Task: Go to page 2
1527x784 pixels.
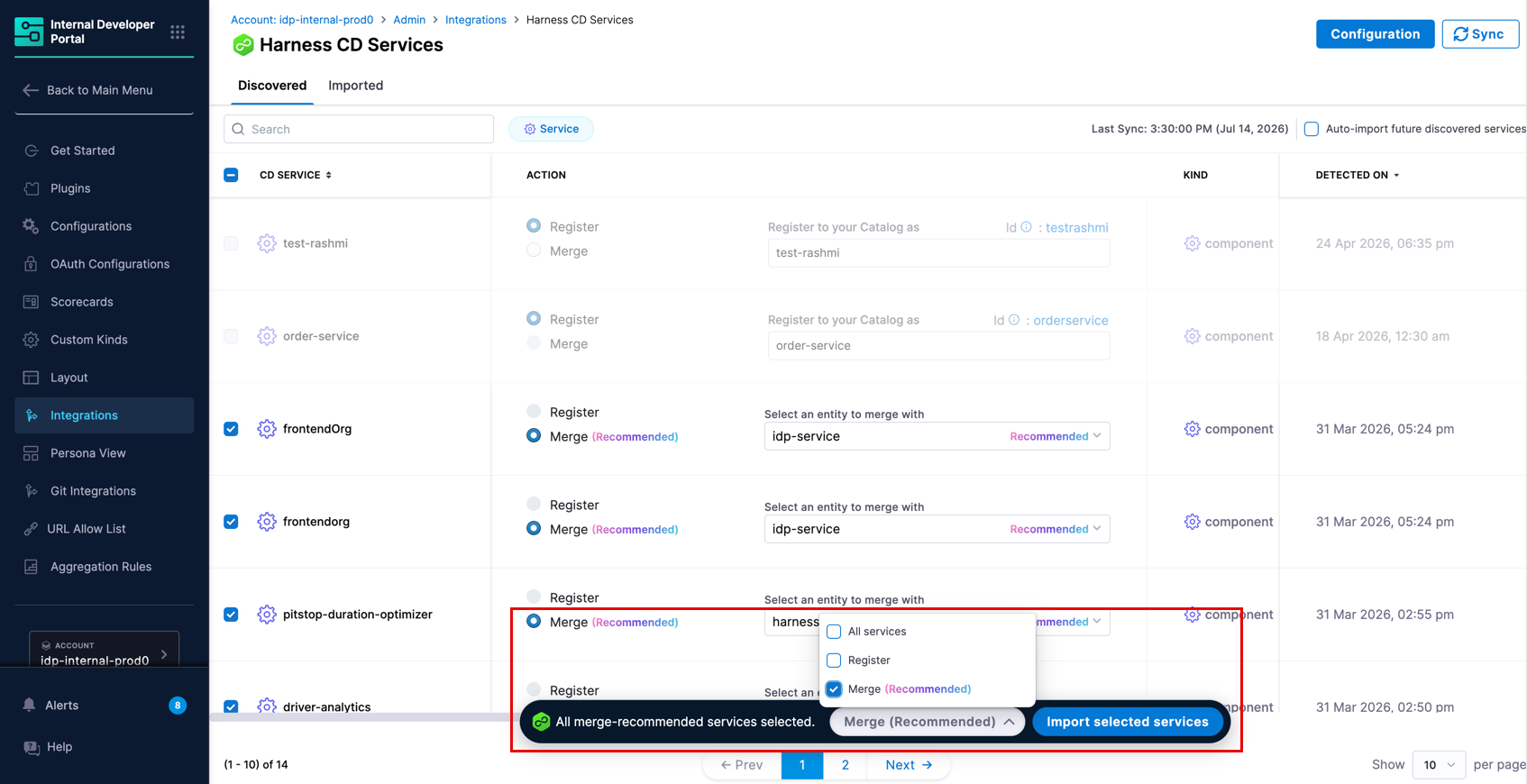Action: point(845,765)
